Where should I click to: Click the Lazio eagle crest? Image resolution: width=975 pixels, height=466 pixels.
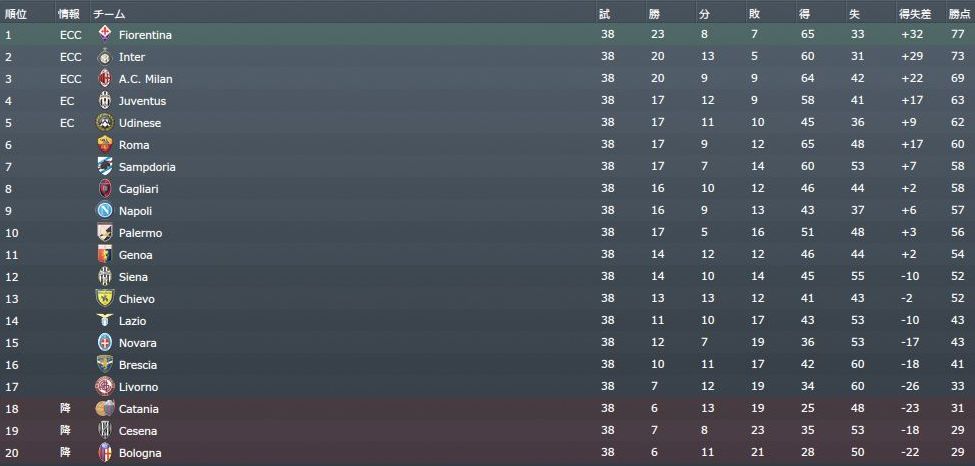[x=104, y=321]
